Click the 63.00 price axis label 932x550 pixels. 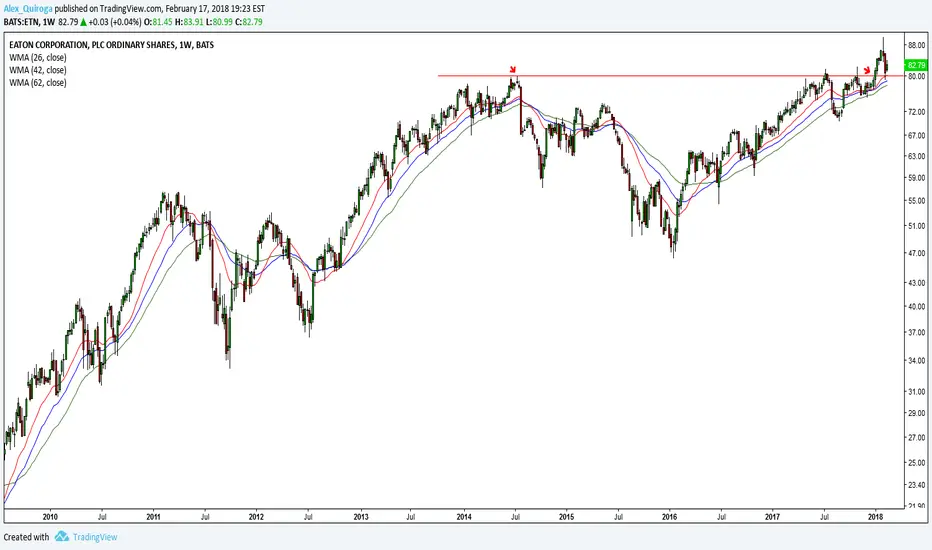click(x=916, y=156)
